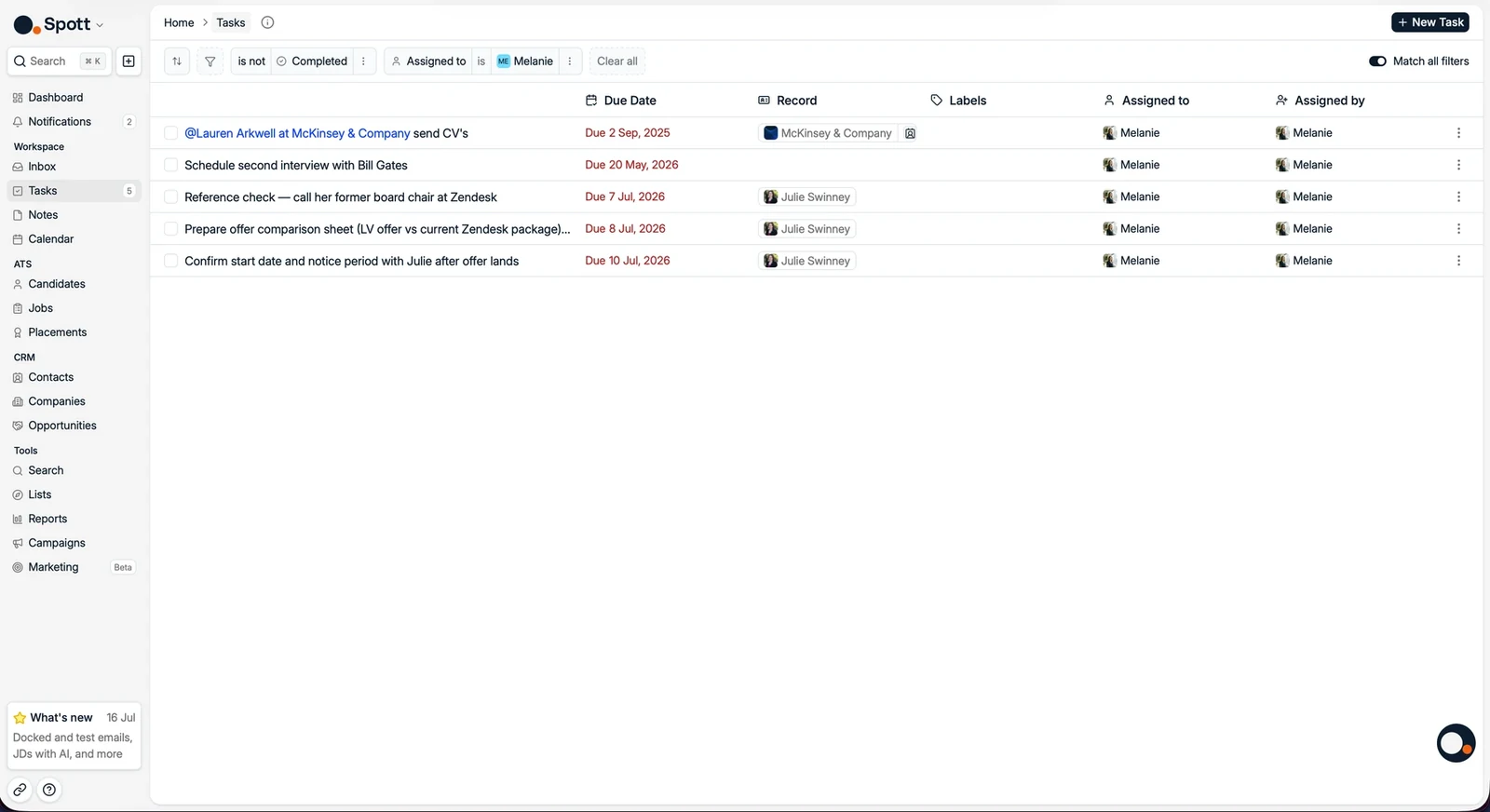Open Reports under Tools

pos(74,519)
